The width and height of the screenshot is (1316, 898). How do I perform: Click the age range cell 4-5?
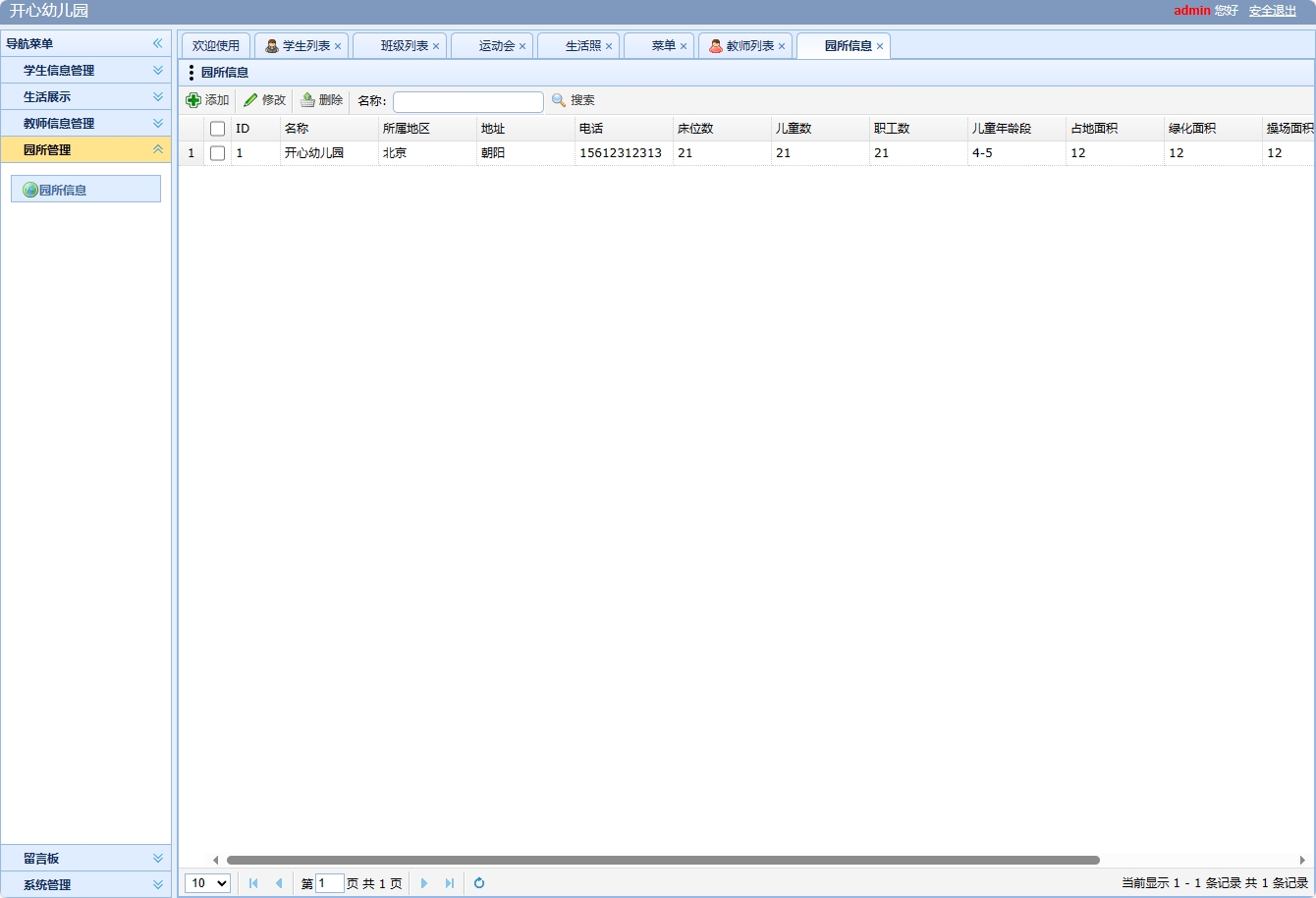pyautogui.click(x=1016, y=153)
